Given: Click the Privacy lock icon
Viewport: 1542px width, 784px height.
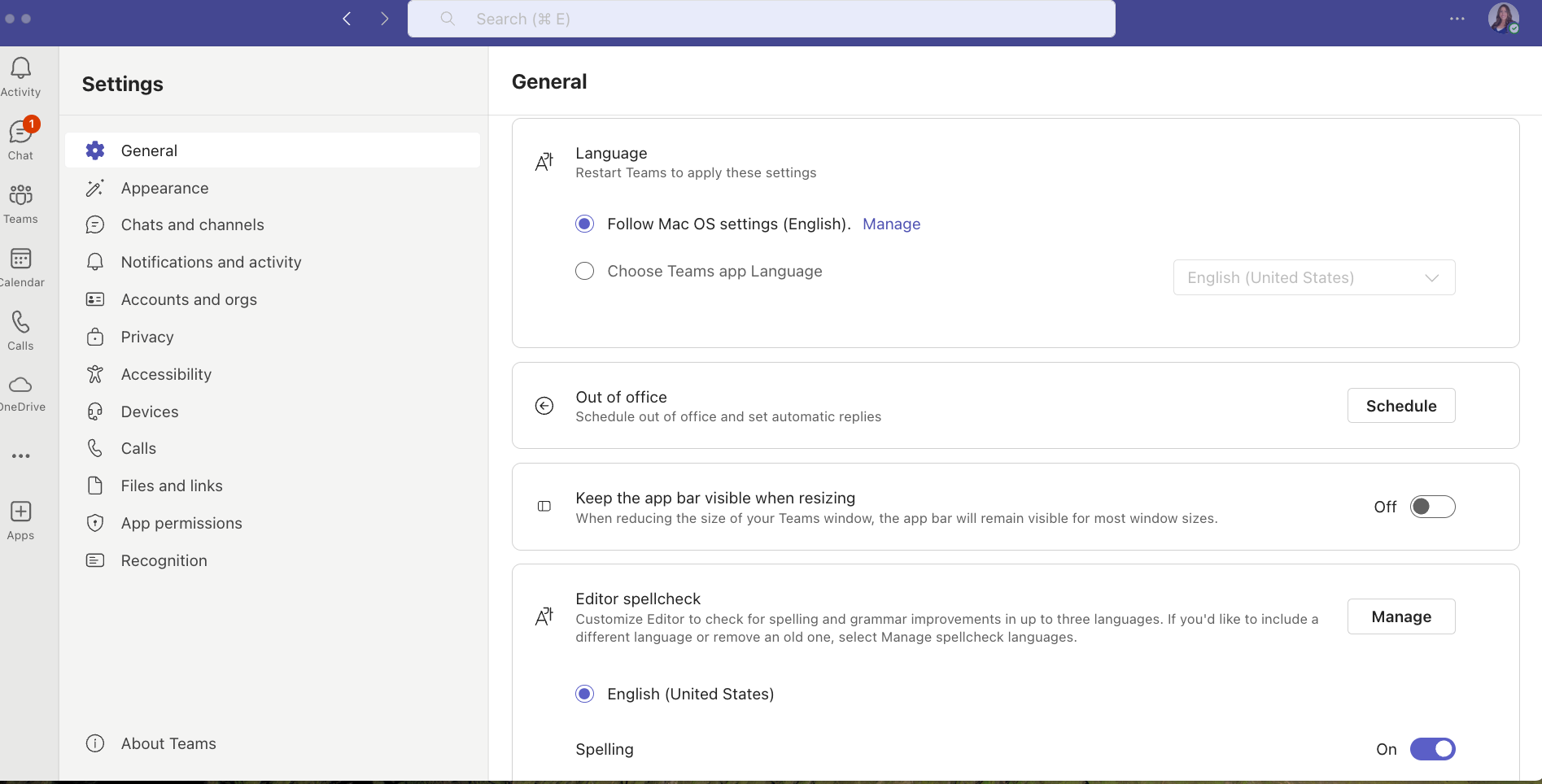Looking at the screenshot, I should pyautogui.click(x=95, y=337).
